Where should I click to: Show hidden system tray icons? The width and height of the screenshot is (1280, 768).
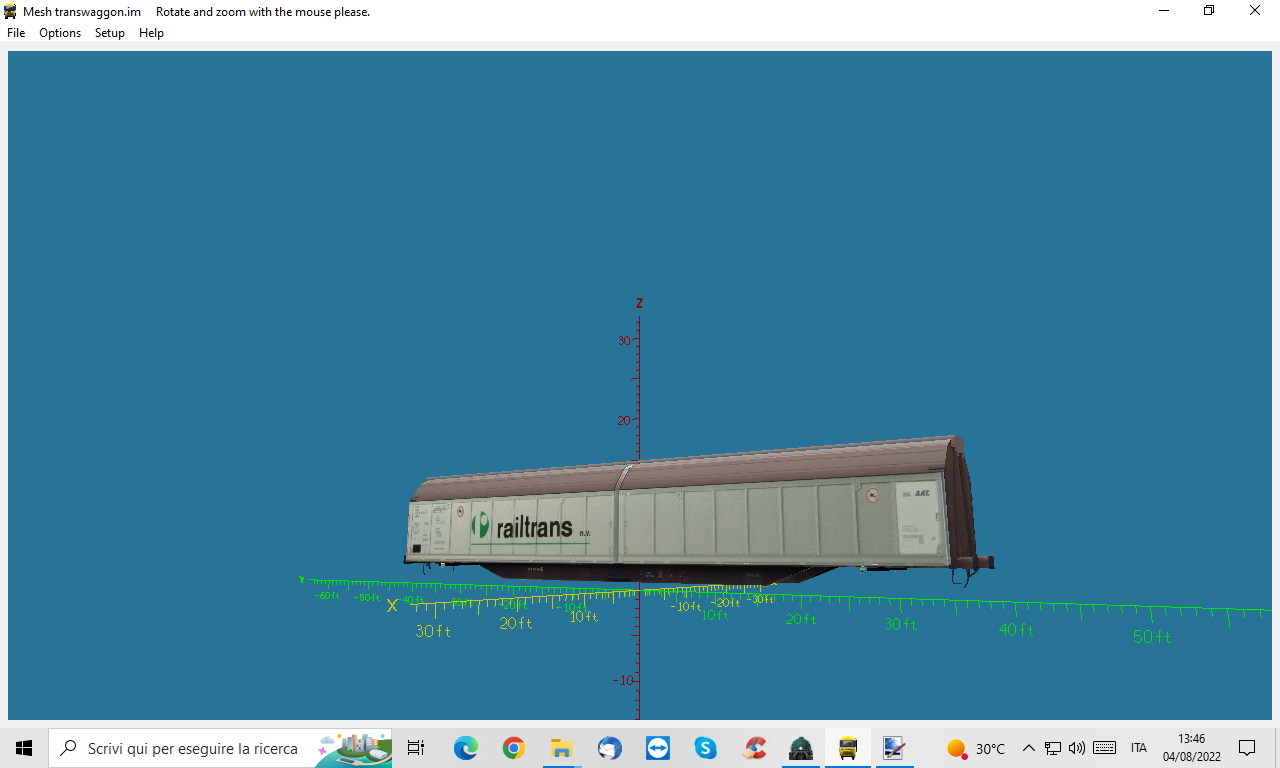tap(1028, 748)
